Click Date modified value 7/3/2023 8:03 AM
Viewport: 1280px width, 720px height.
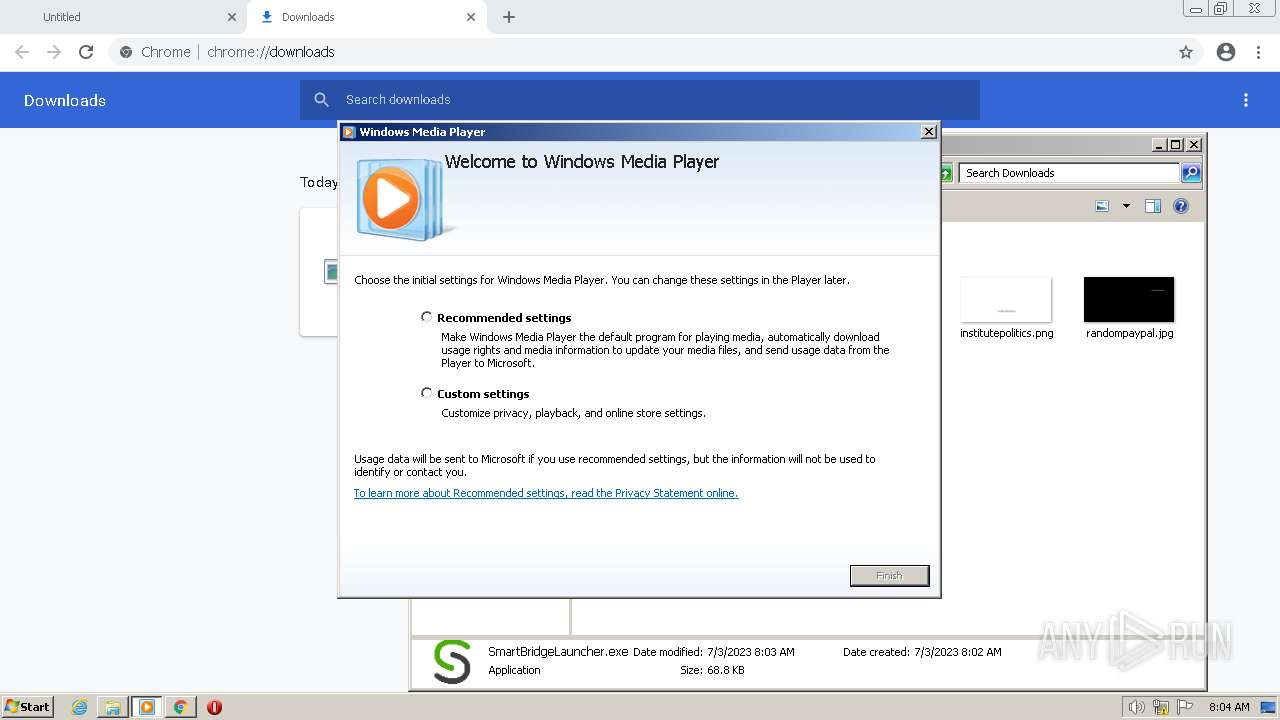click(x=751, y=652)
